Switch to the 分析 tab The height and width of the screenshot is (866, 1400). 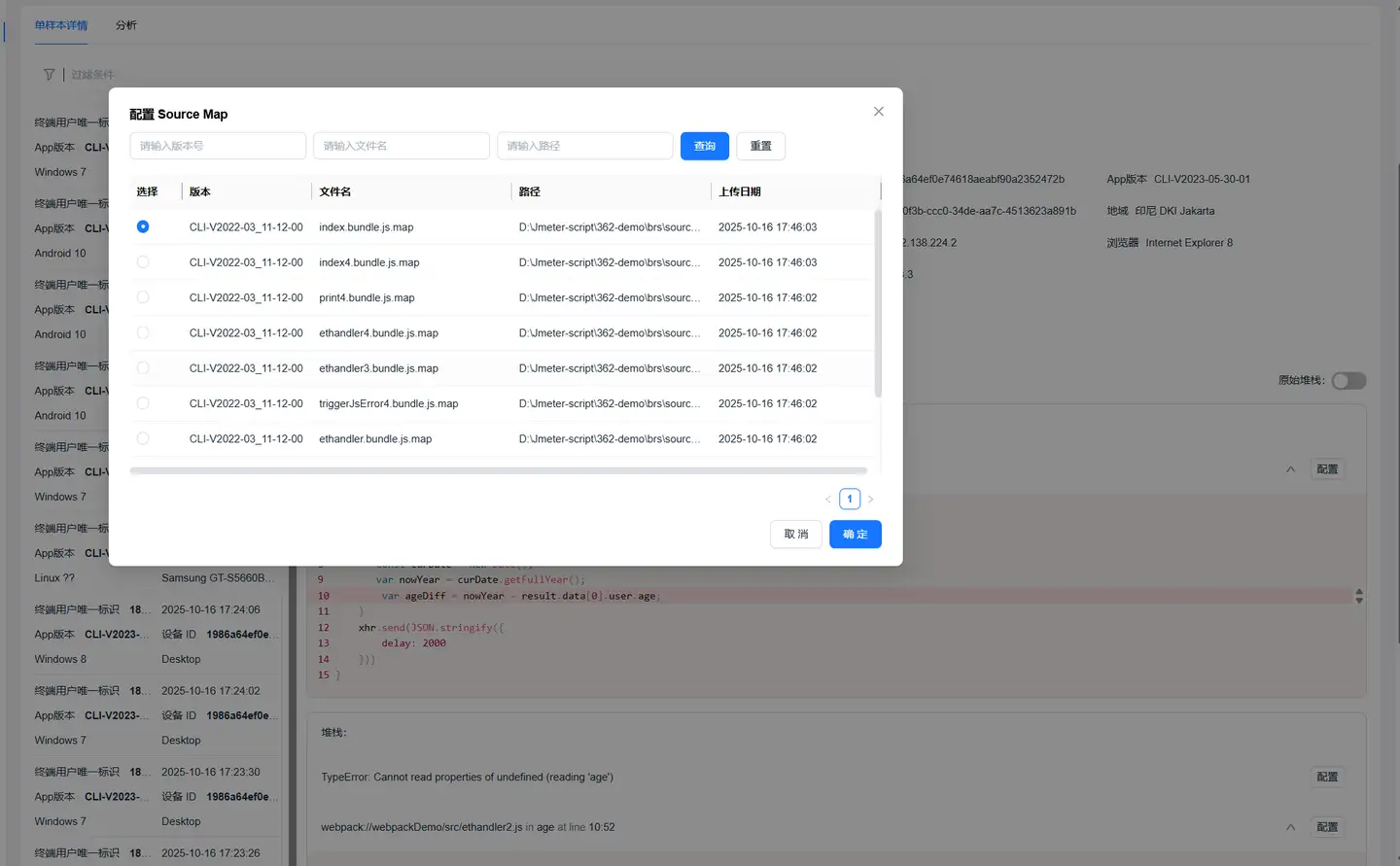click(126, 25)
